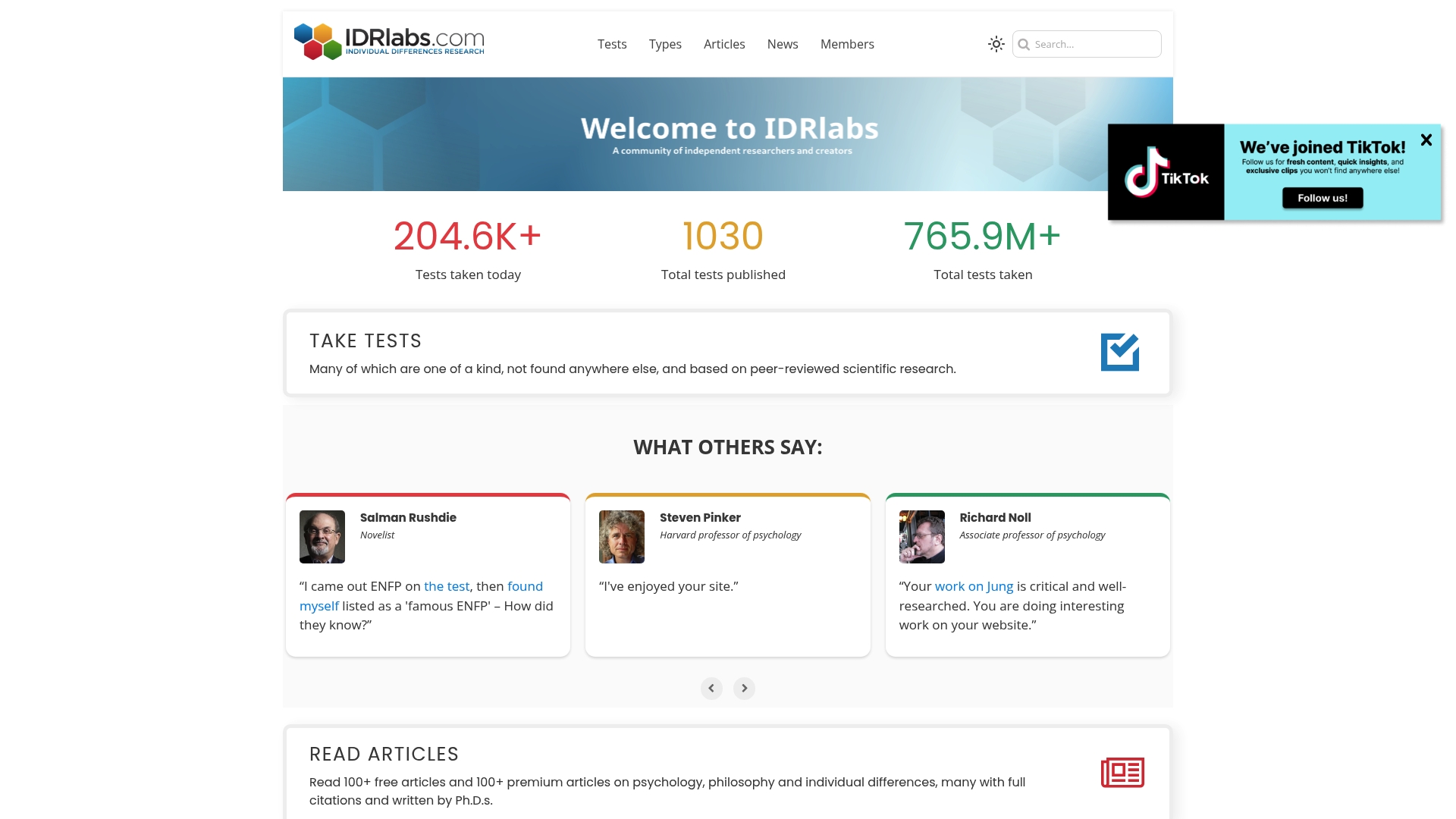Click inside the Search input field
Image resolution: width=1456 pixels, height=819 pixels.
1092,45
